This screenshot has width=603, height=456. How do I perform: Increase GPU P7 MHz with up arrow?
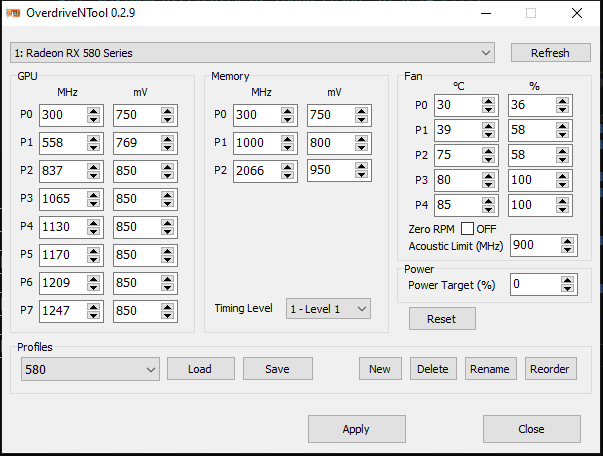pyautogui.click(x=93, y=306)
